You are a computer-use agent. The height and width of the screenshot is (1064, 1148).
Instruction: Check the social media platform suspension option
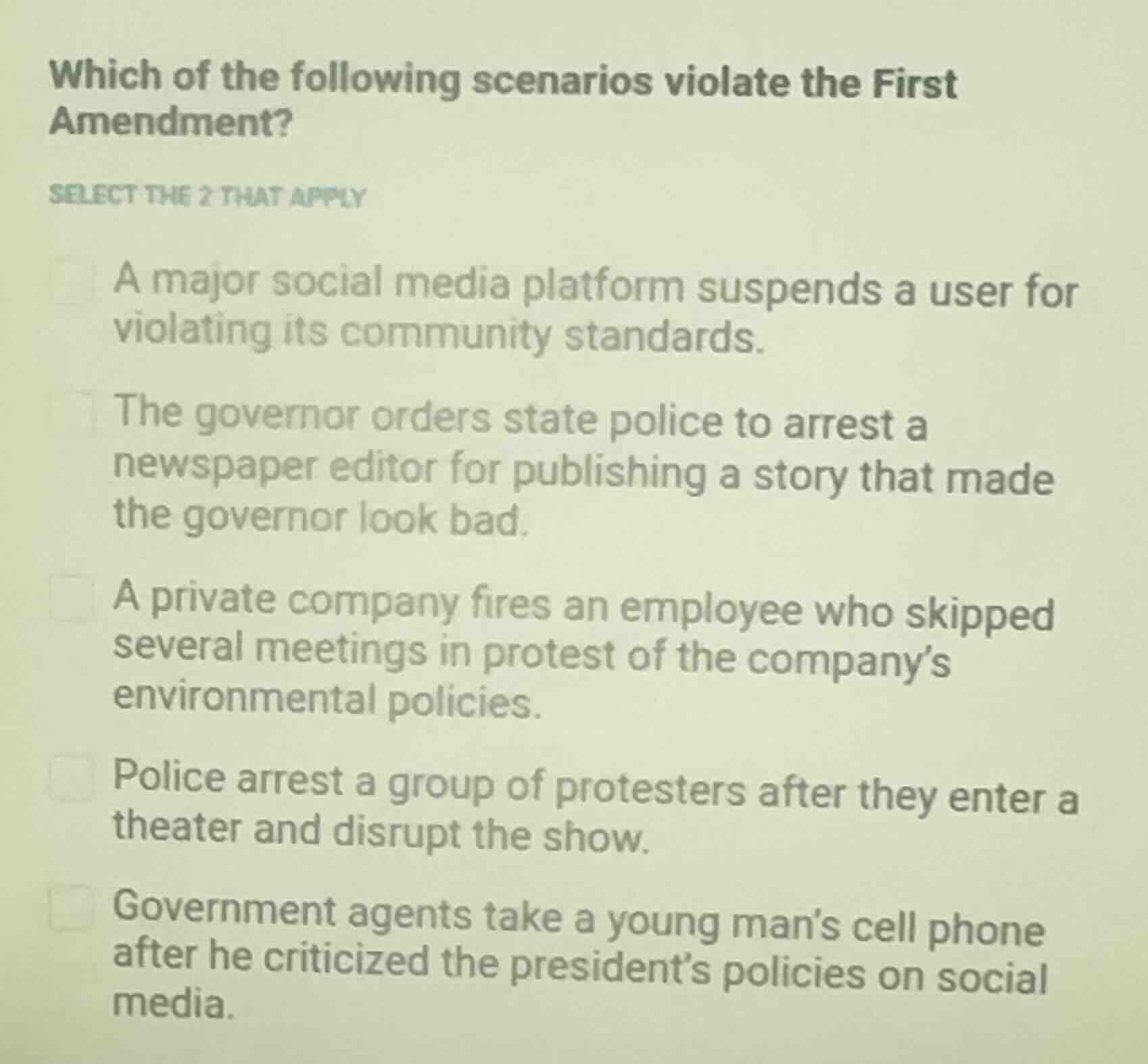(x=72, y=280)
